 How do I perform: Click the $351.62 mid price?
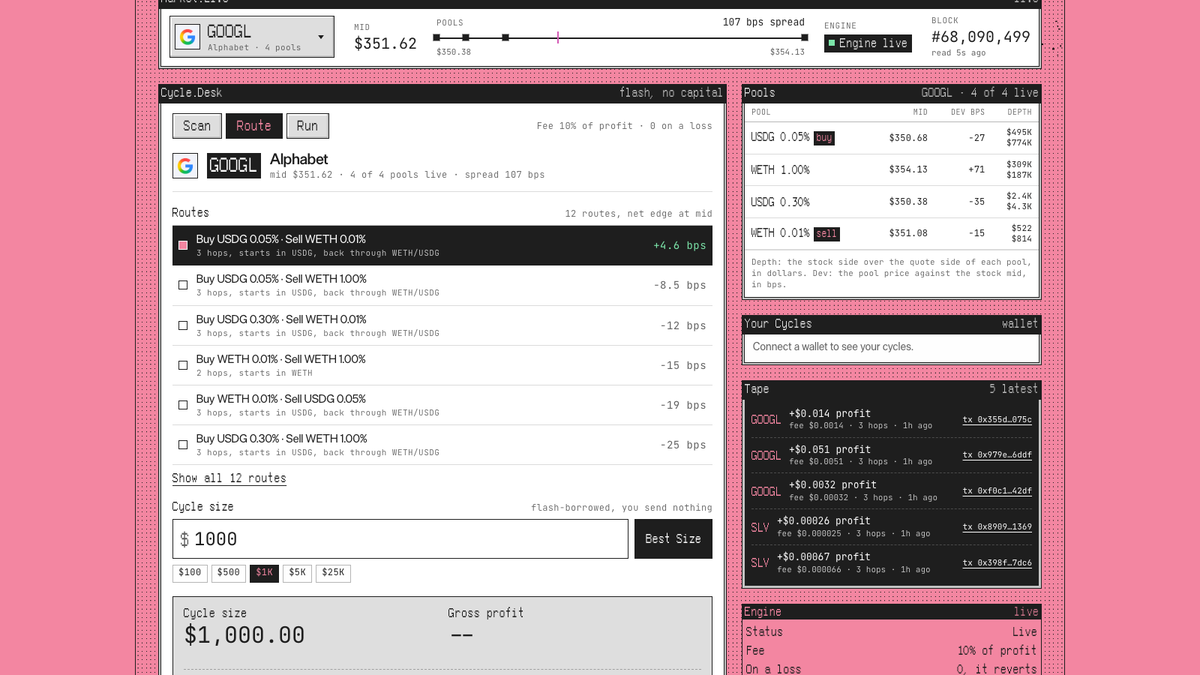pos(385,44)
